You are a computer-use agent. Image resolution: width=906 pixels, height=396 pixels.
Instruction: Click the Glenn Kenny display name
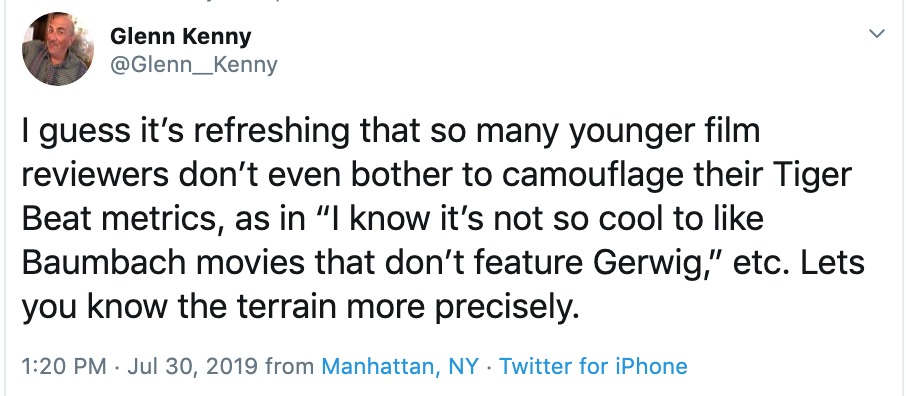(180, 37)
